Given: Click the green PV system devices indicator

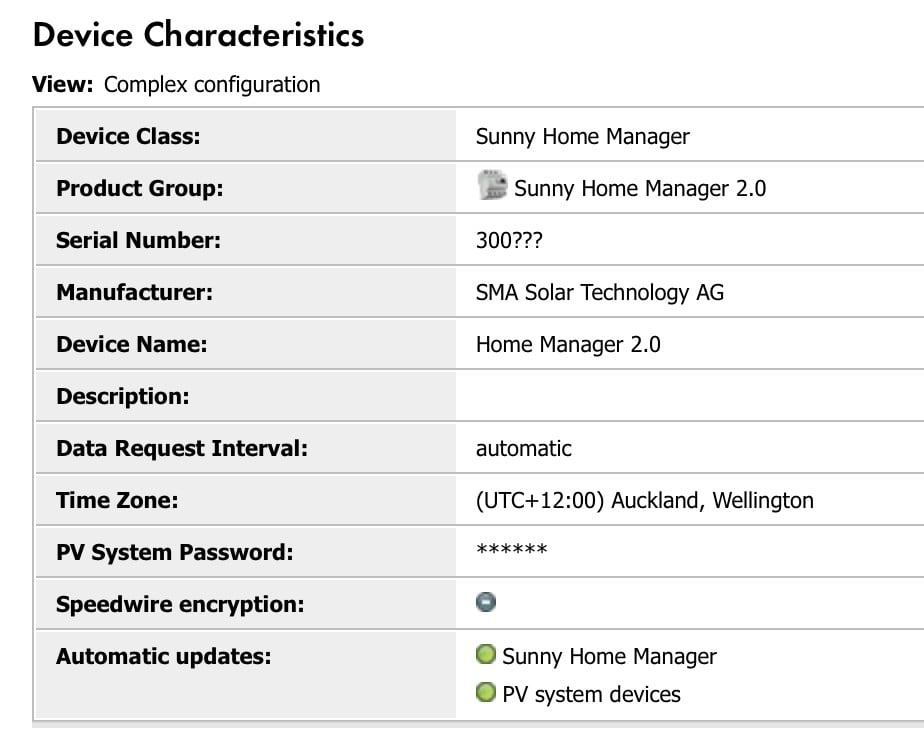Looking at the screenshot, I should [486, 692].
